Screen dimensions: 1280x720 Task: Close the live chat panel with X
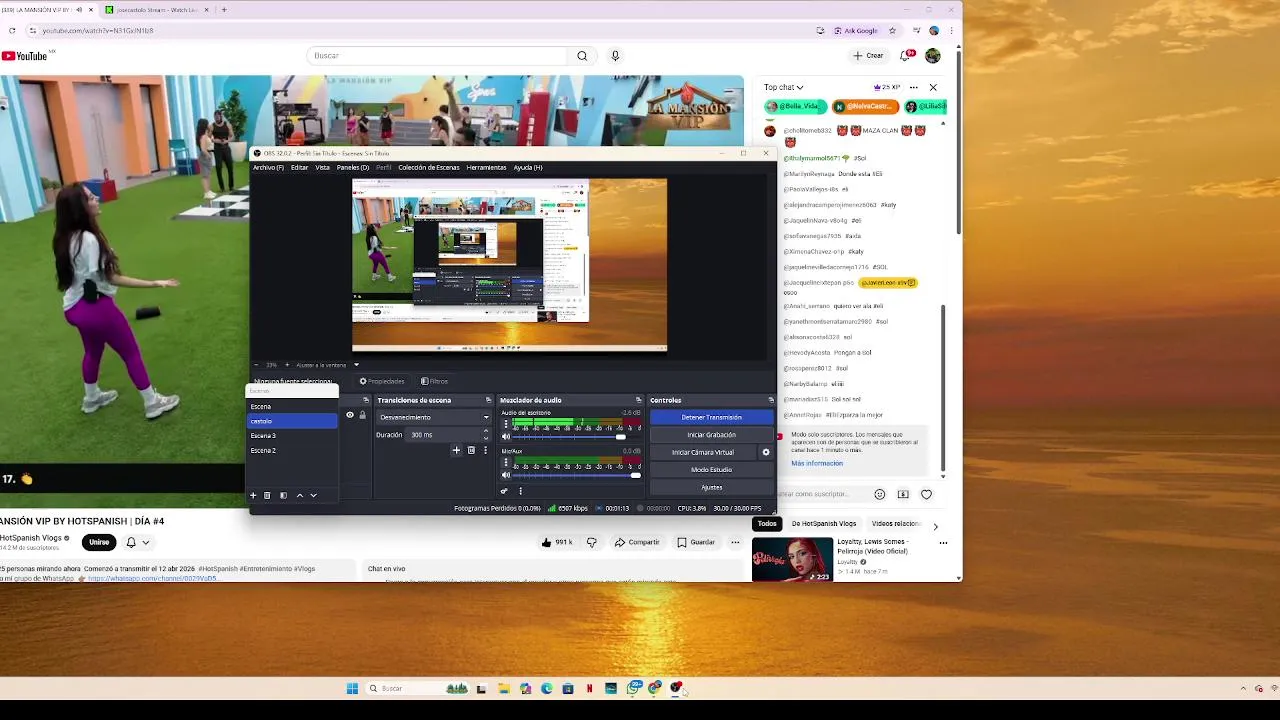pos(933,87)
